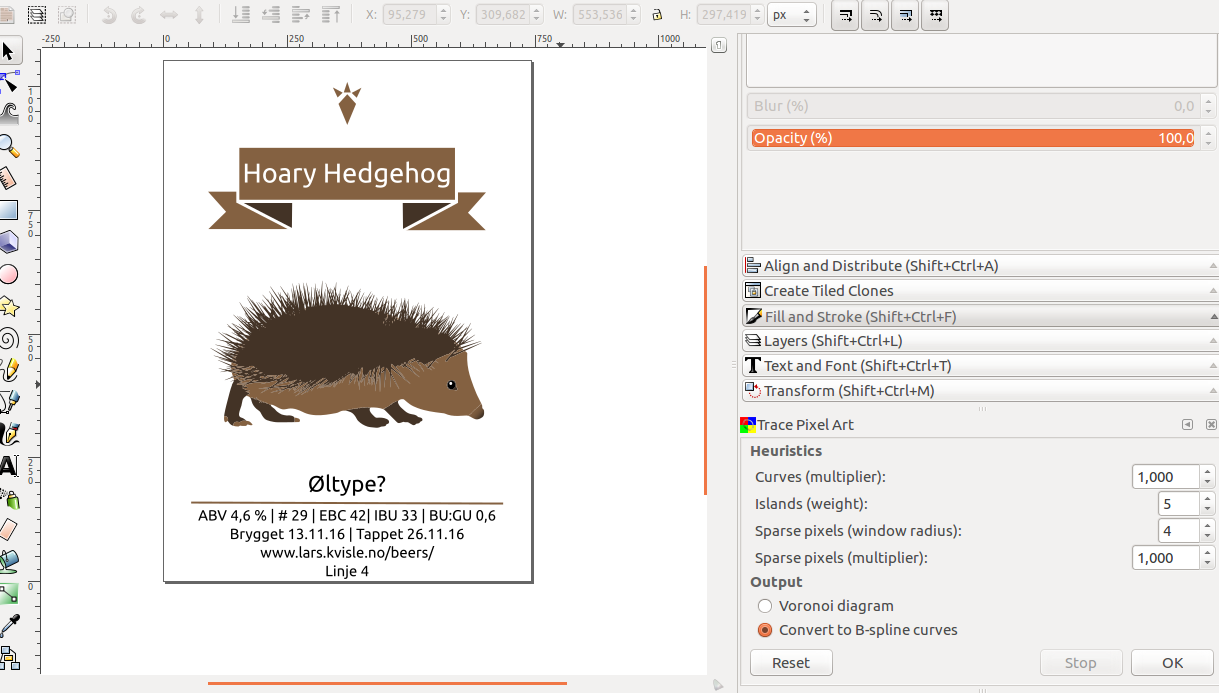Reset the Trace Pixel Art settings
1219x693 pixels.
tap(790, 662)
